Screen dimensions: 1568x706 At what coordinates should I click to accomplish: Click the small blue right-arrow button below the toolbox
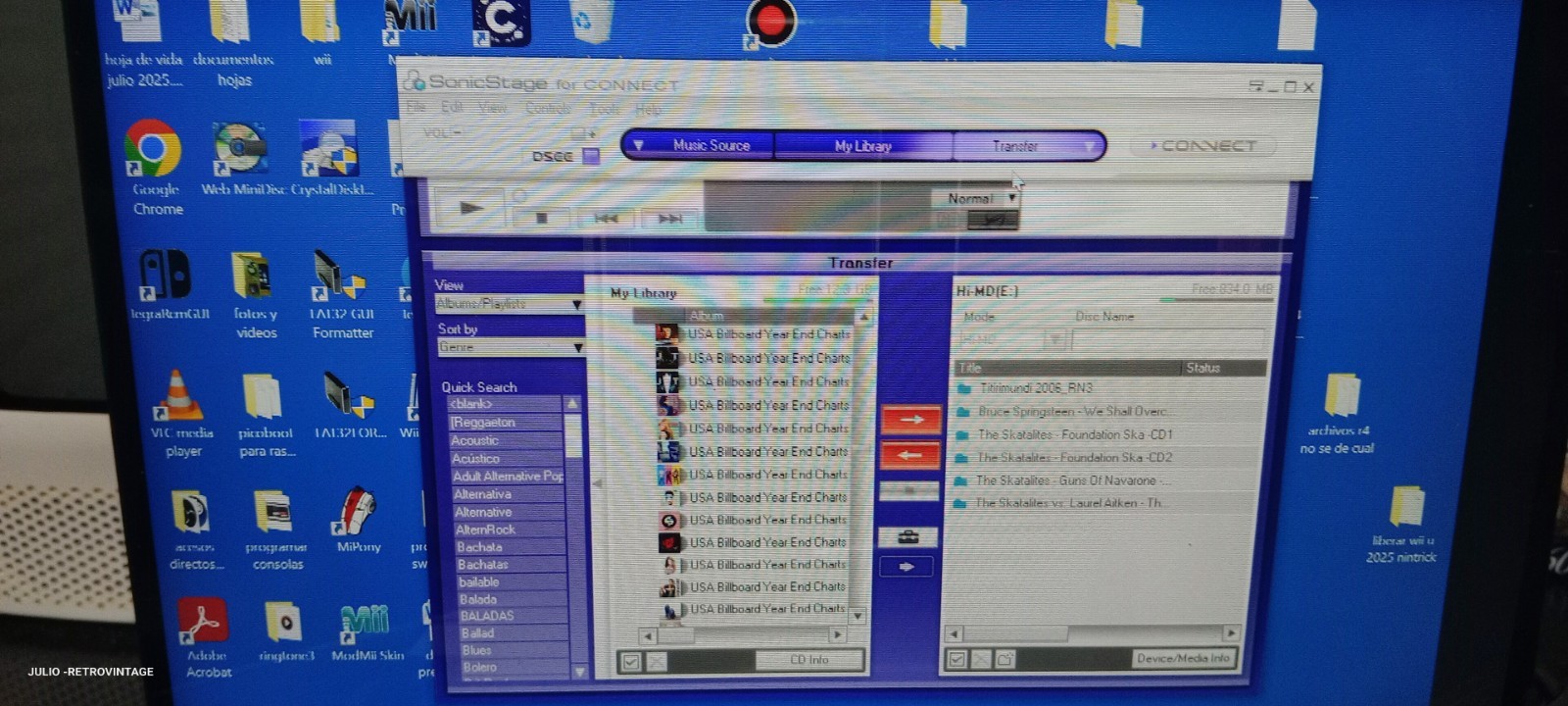(x=906, y=567)
